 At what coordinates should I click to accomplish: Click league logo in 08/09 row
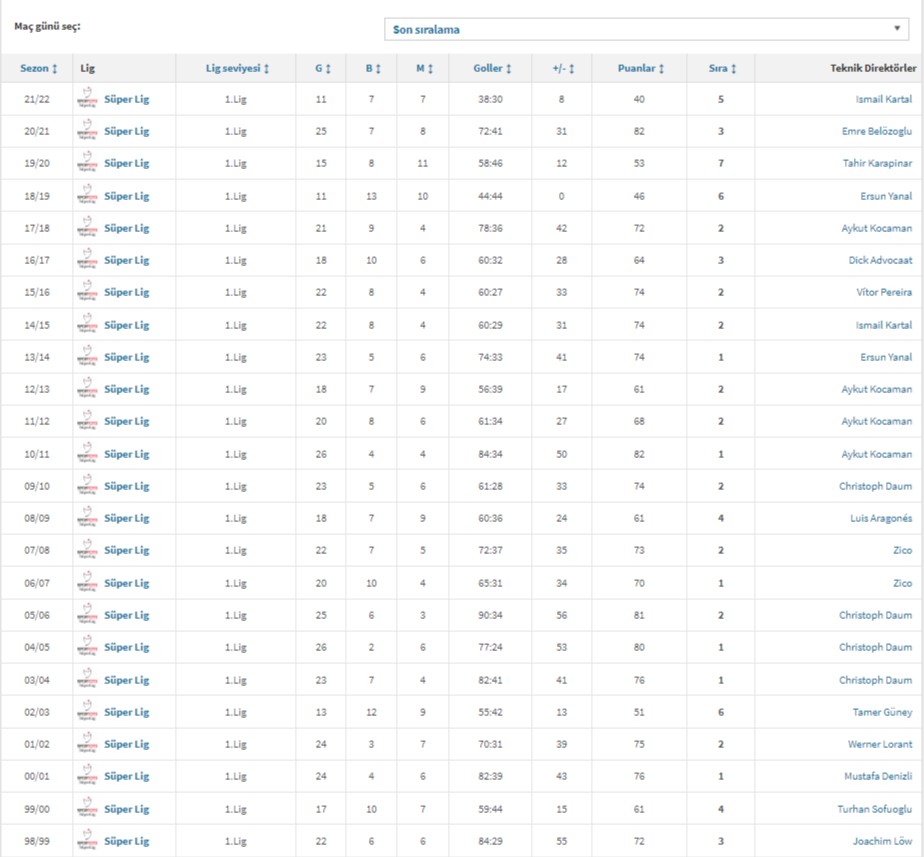(x=87, y=518)
